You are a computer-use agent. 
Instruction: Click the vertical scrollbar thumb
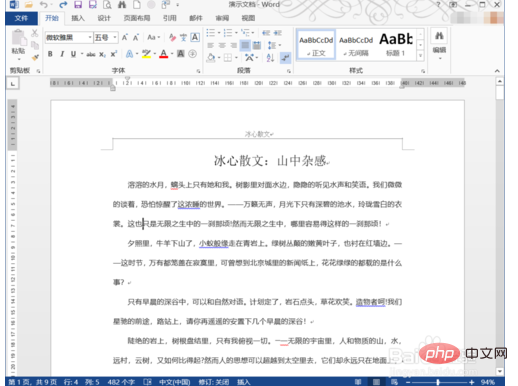click(x=499, y=93)
